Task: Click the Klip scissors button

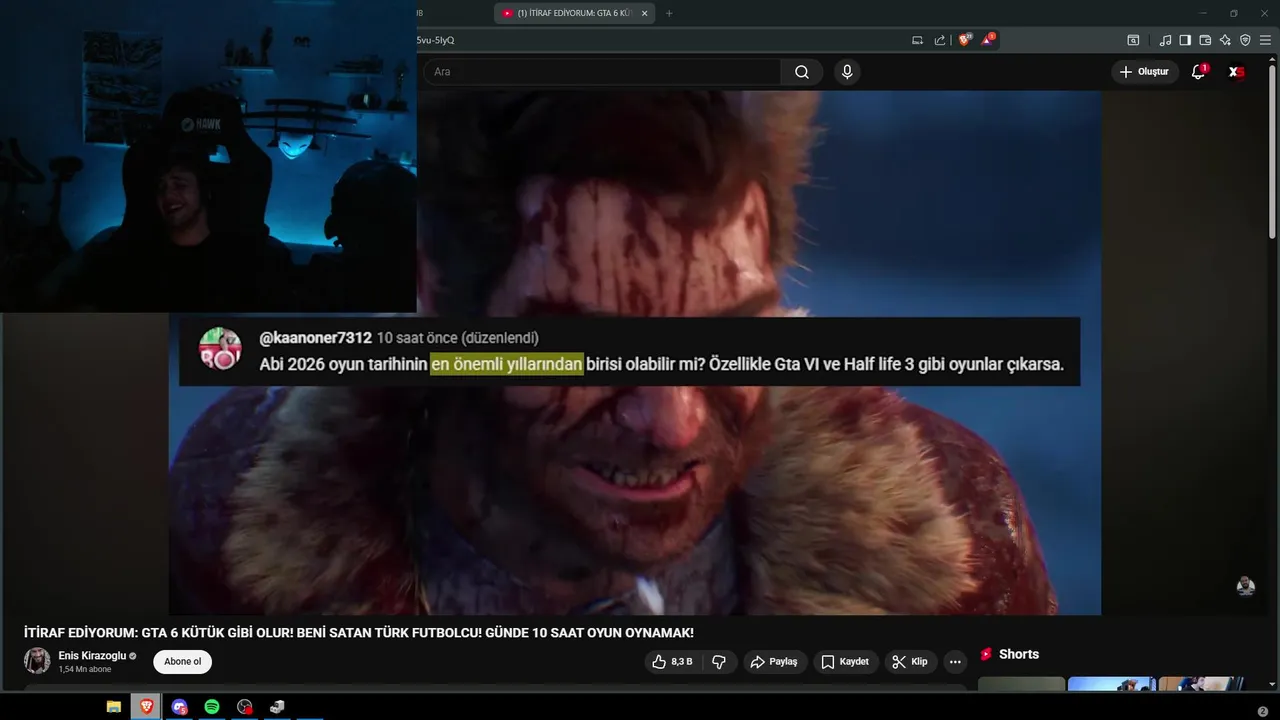Action: point(910,662)
